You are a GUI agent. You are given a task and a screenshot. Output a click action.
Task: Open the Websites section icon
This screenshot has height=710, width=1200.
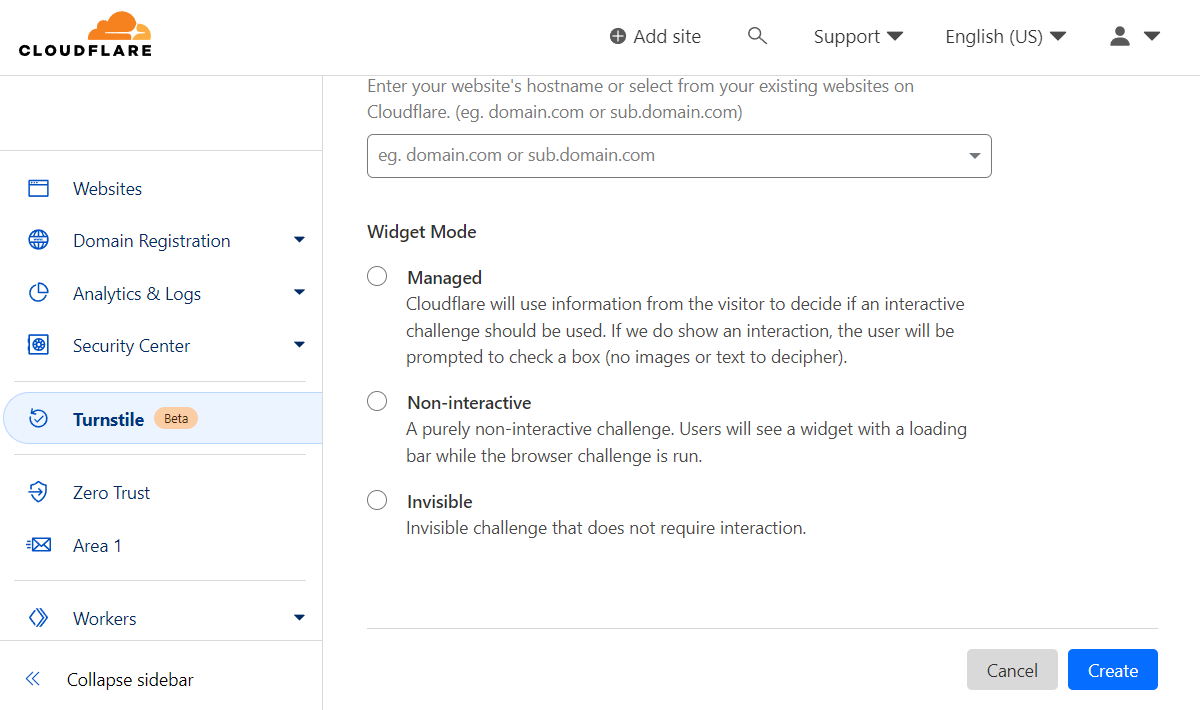pos(38,188)
